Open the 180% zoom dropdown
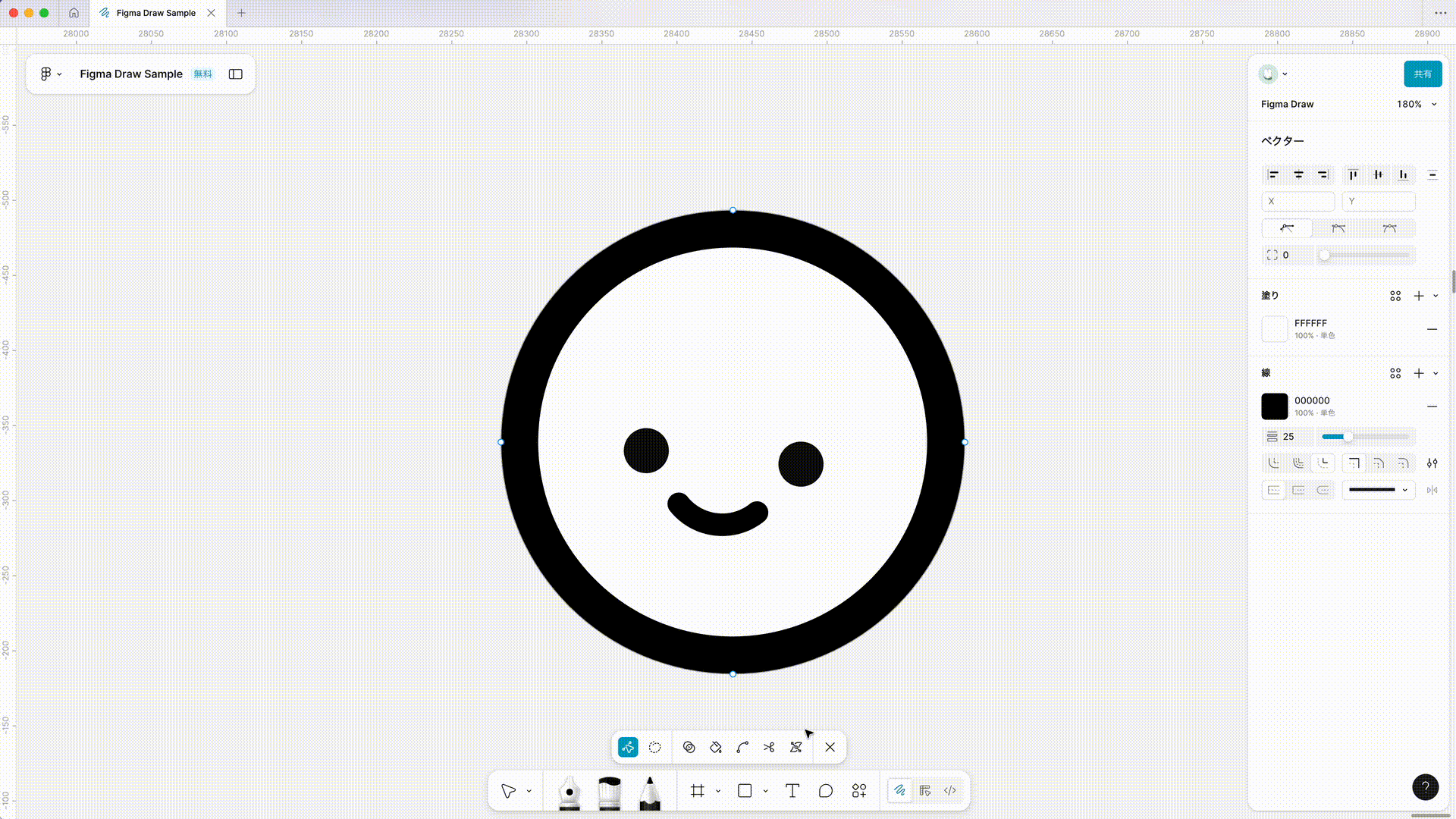The image size is (1456, 819). 1417,104
